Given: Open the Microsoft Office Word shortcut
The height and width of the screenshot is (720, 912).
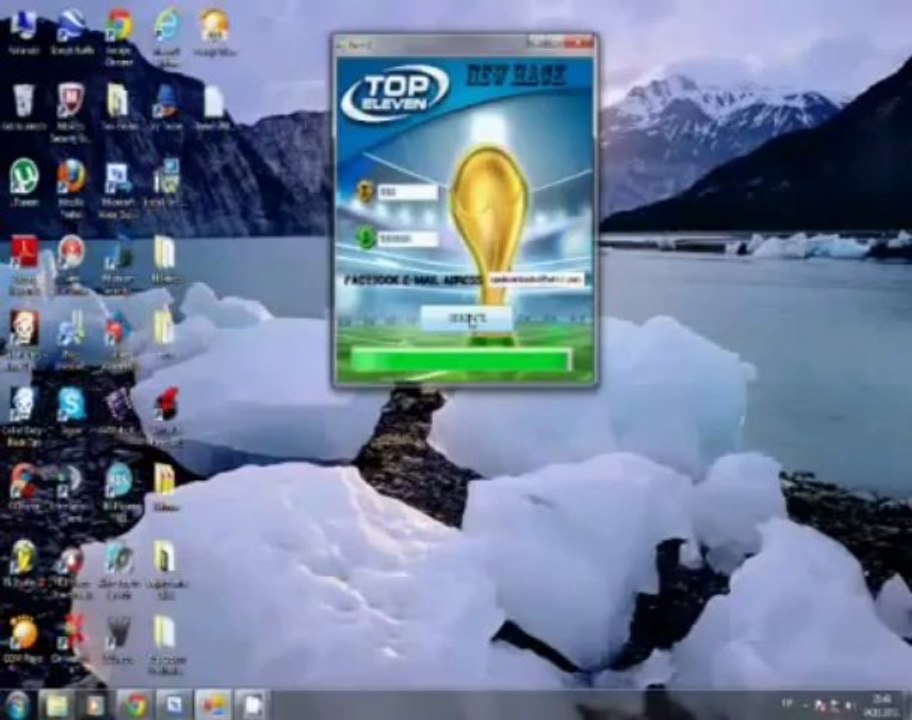Looking at the screenshot, I should pos(119,187).
